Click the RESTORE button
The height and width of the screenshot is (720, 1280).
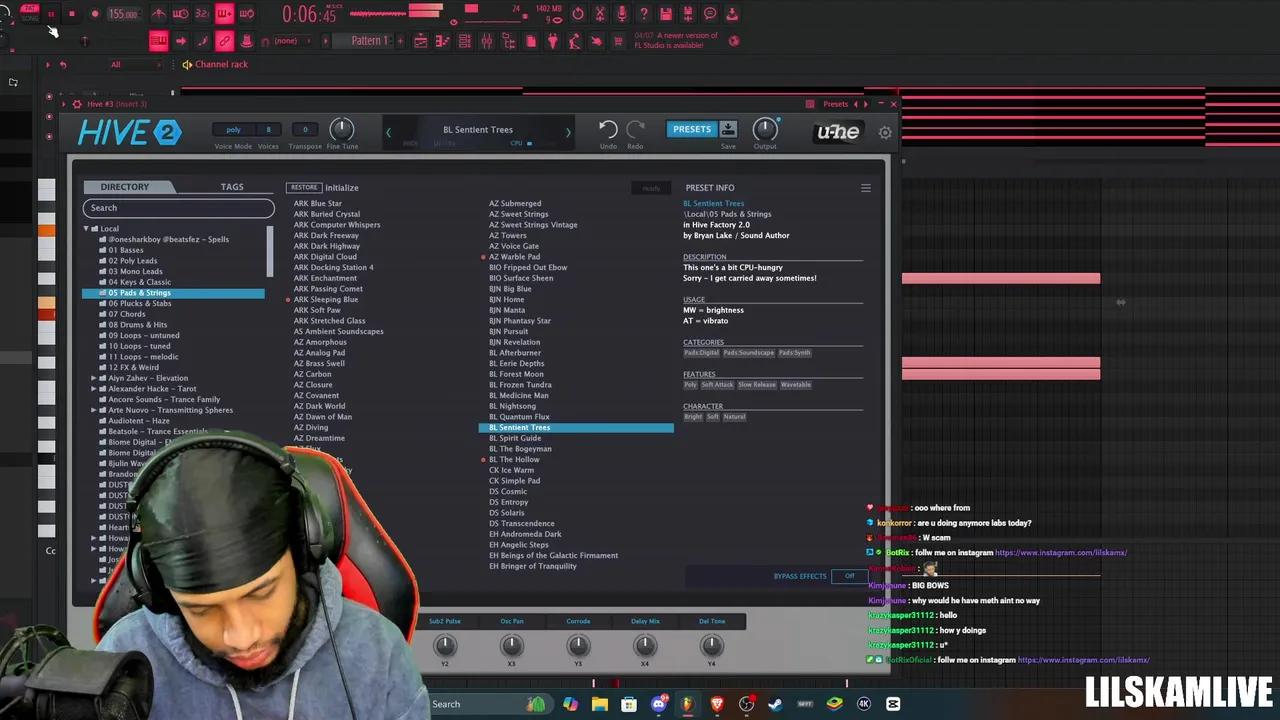[304, 187]
